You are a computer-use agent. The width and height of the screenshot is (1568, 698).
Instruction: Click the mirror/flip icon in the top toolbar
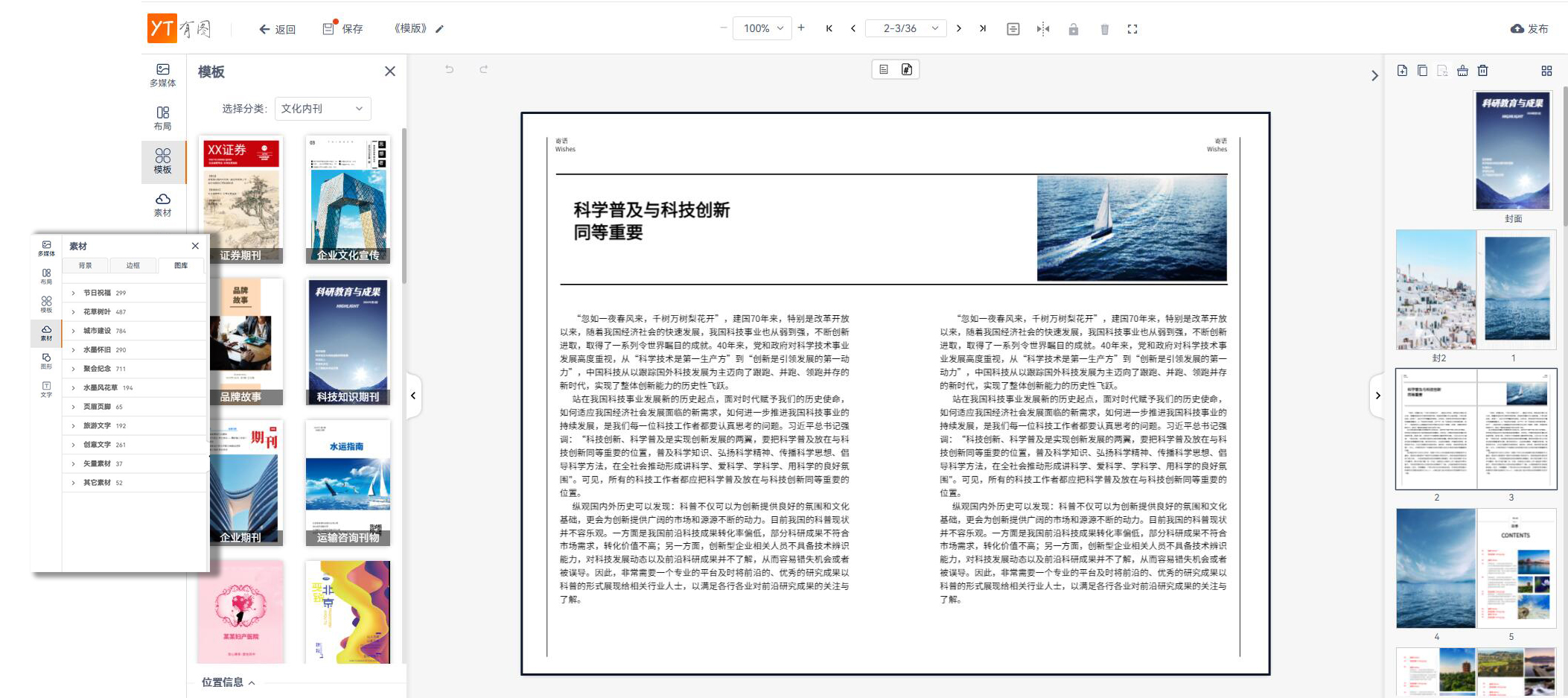point(1043,29)
